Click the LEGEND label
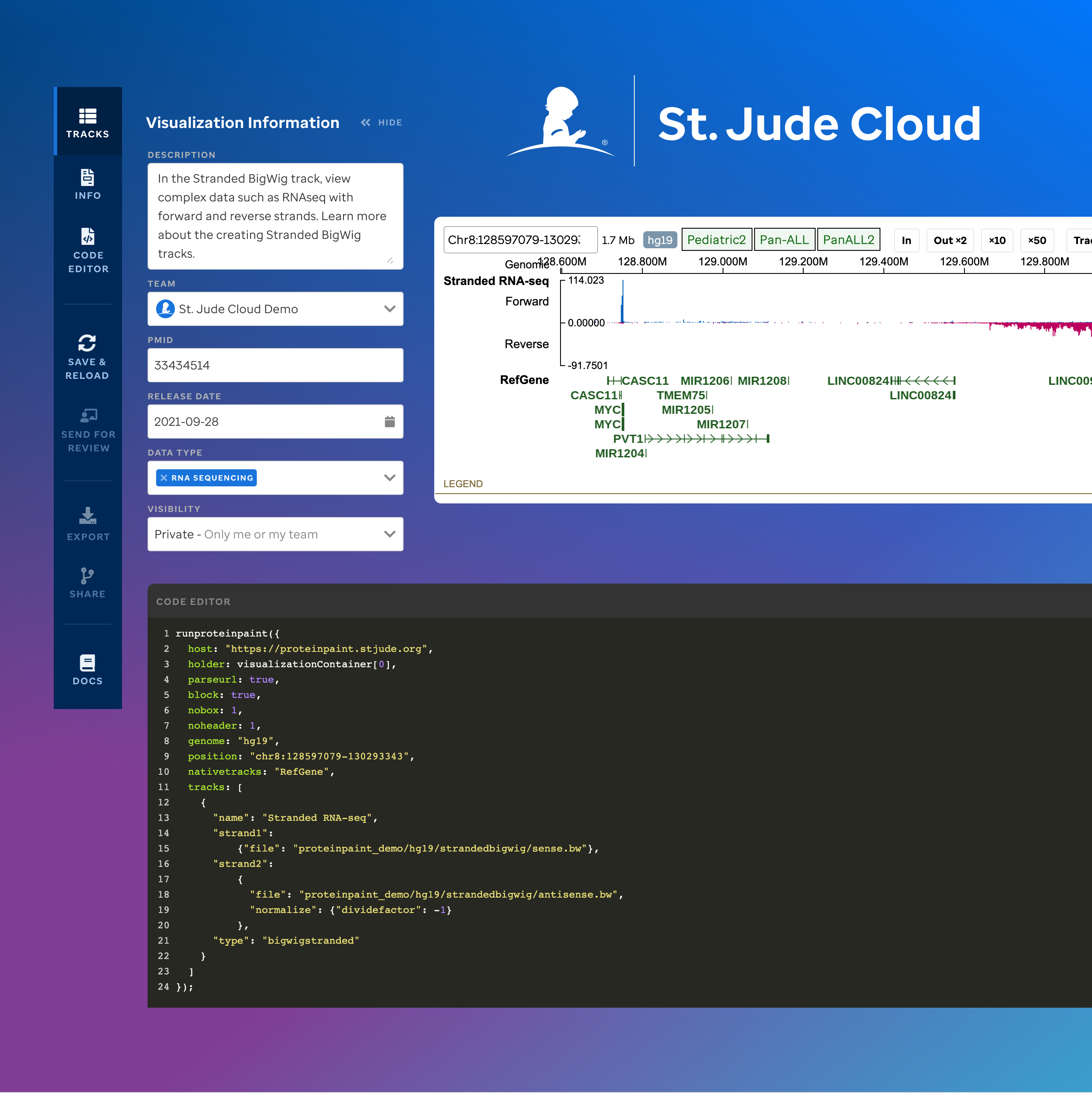 click(x=463, y=484)
